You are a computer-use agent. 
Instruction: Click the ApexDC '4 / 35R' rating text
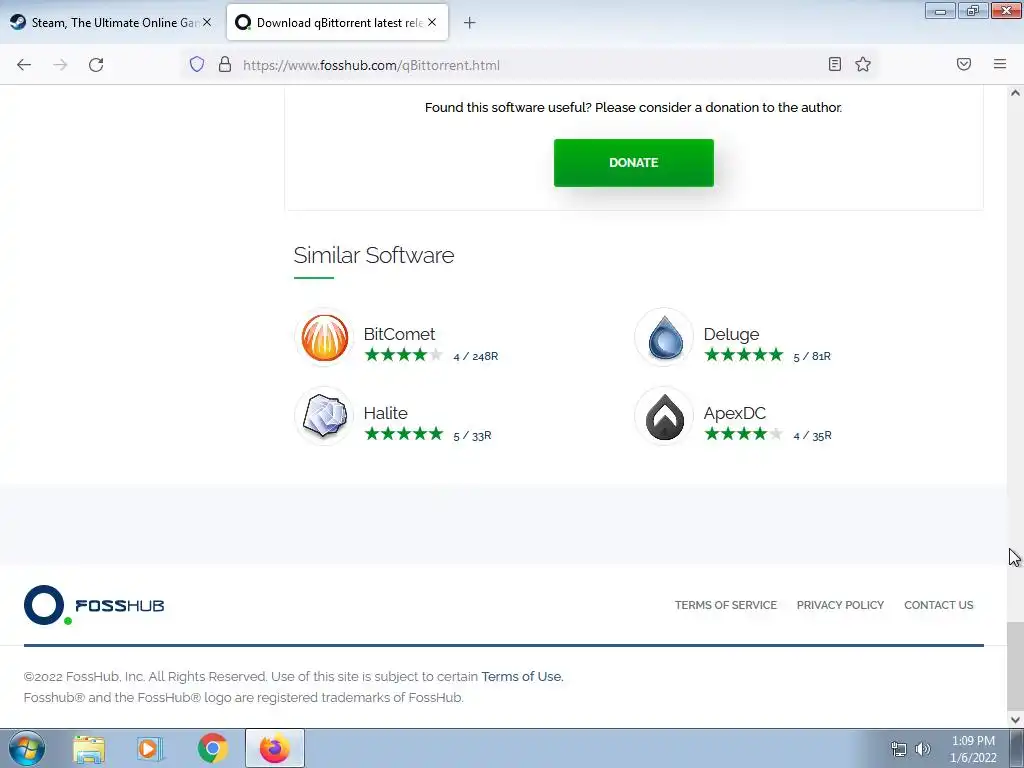(812, 436)
